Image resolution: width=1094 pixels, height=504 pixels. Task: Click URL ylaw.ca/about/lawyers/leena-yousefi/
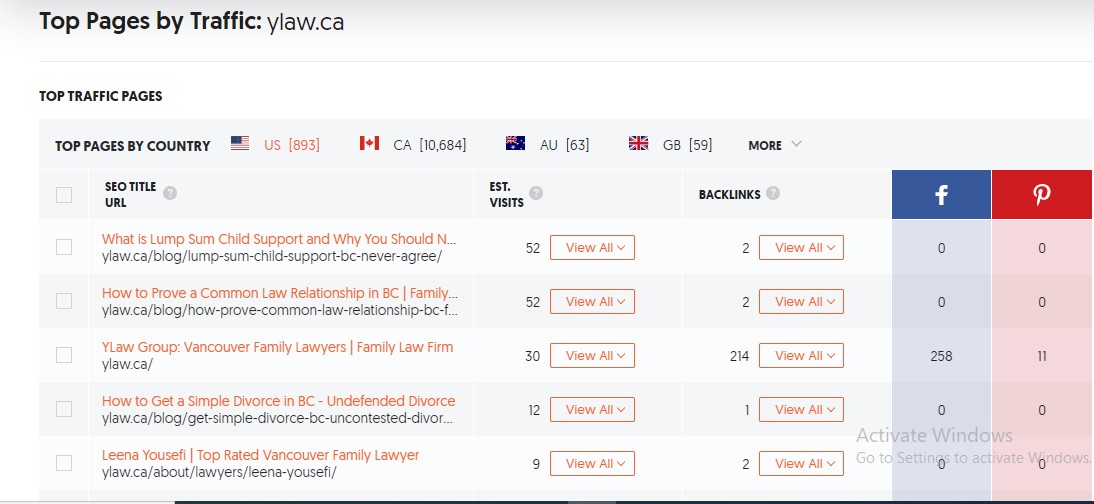(x=219, y=472)
